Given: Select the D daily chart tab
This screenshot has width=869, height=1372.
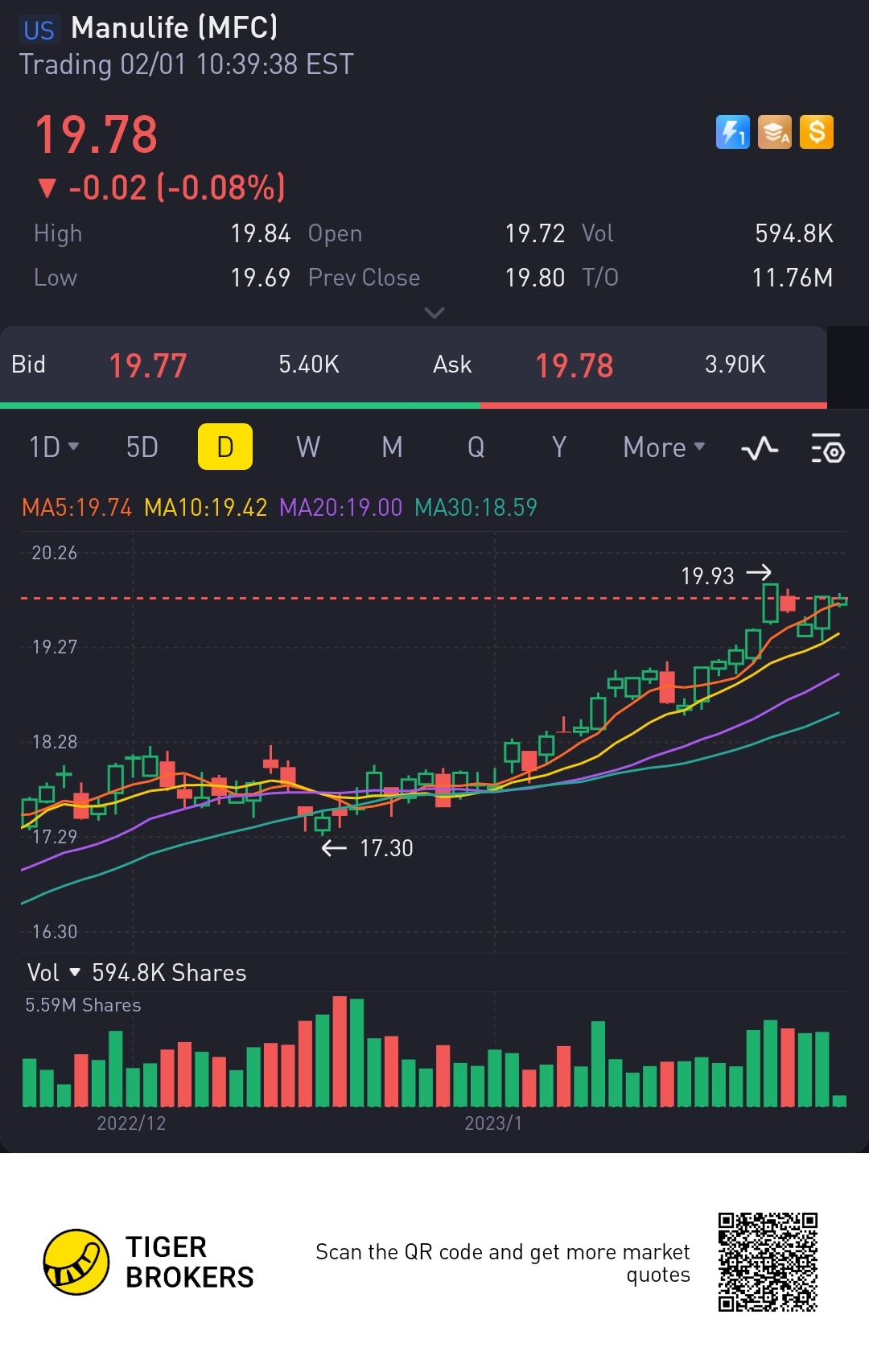Looking at the screenshot, I should click(x=225, y=447).
